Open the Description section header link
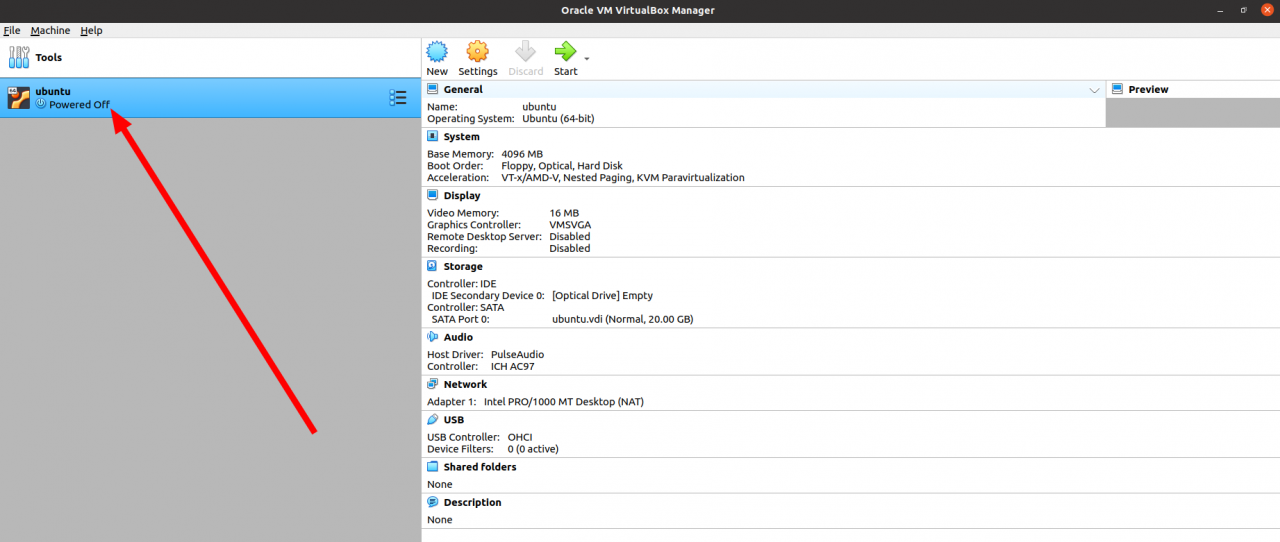1280x542 pixels. pos(473,503)
